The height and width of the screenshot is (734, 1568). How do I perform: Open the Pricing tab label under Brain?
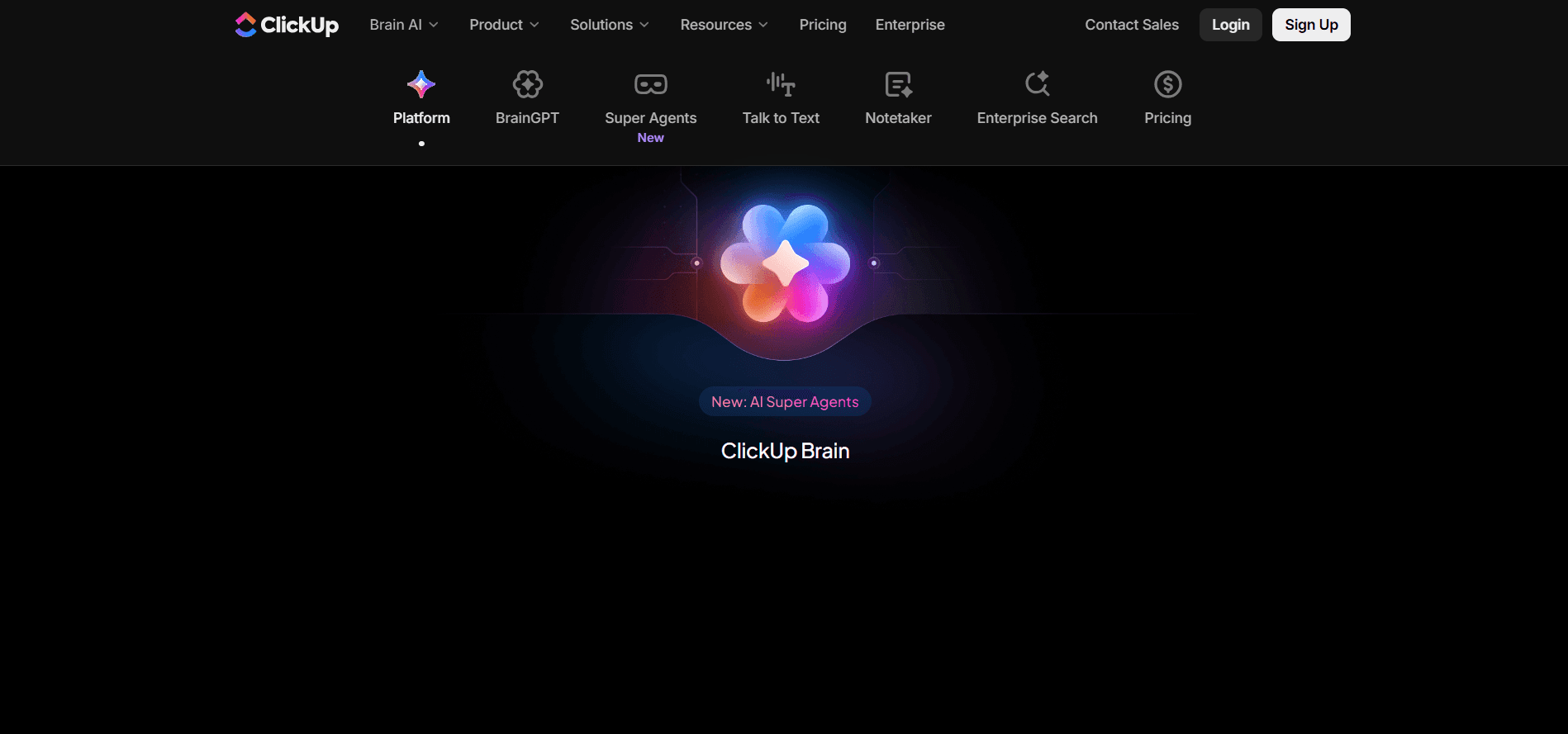tap(1168, 118)
